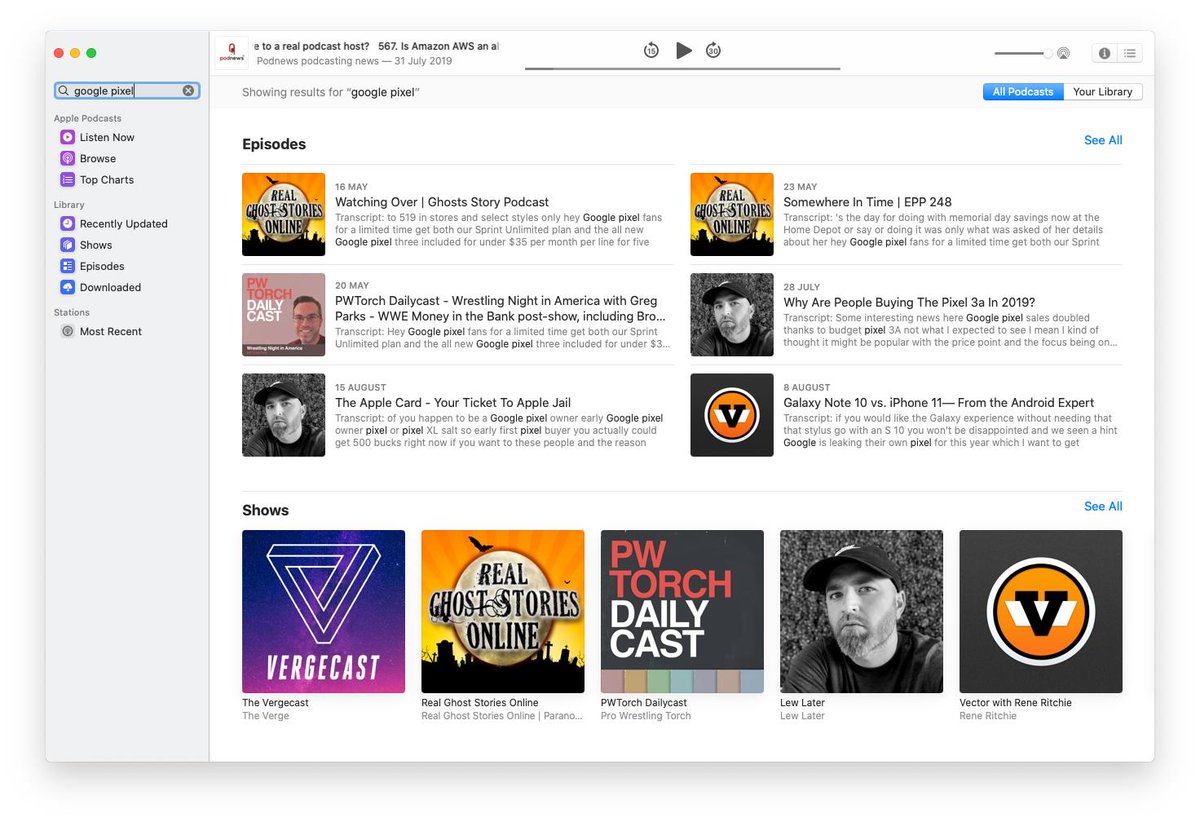The image size is (1200, 822).
Task: Click the PWTorch Dailycast show title
Action: (644, 702)
